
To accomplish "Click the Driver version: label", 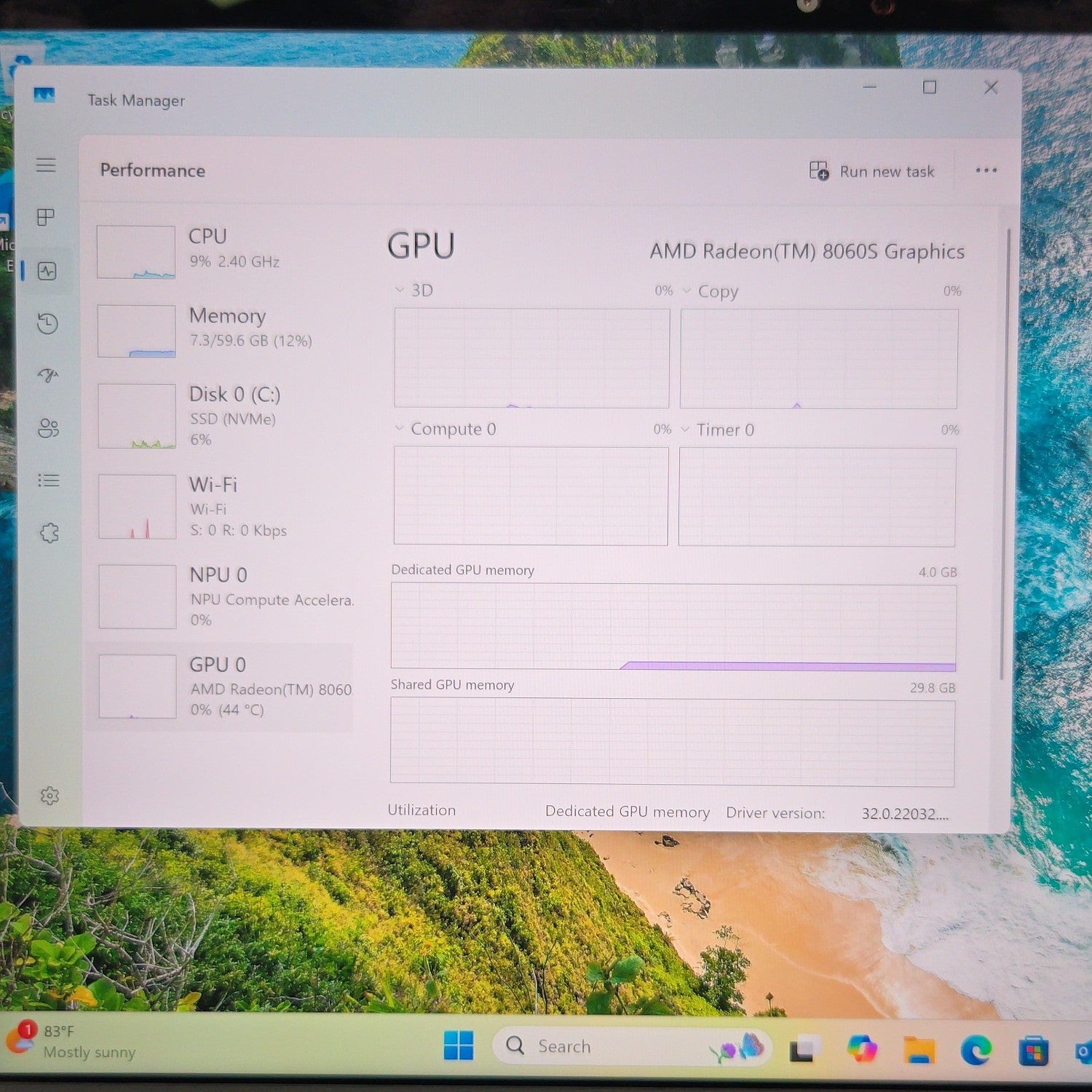I will pos(775,813).
